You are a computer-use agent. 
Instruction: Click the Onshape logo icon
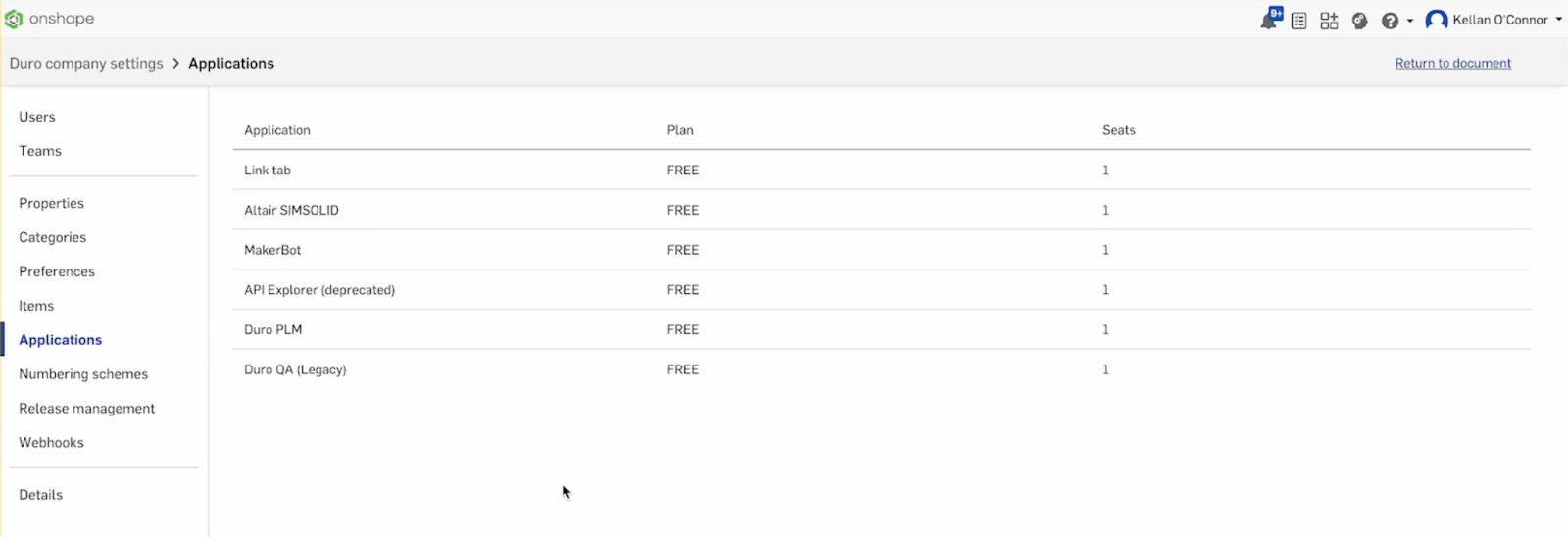point(14,19)
